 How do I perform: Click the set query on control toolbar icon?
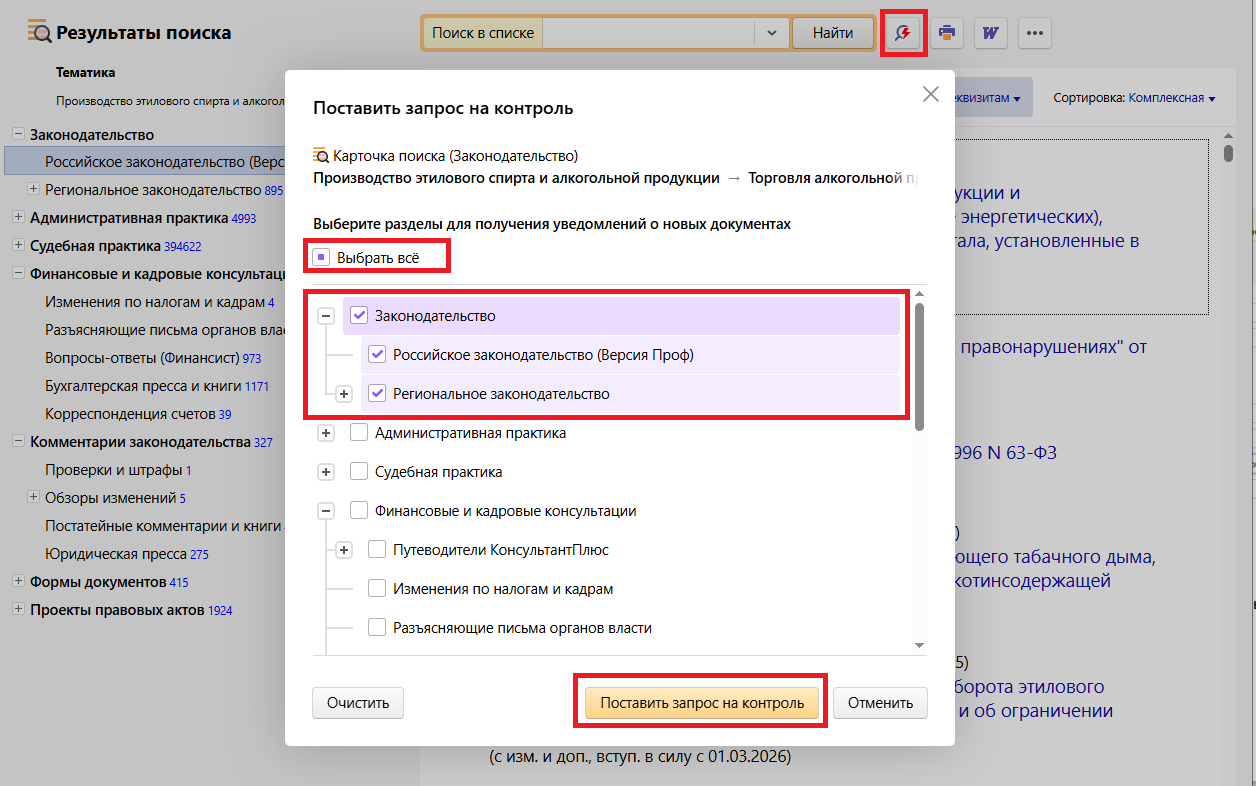pos(903,33)
